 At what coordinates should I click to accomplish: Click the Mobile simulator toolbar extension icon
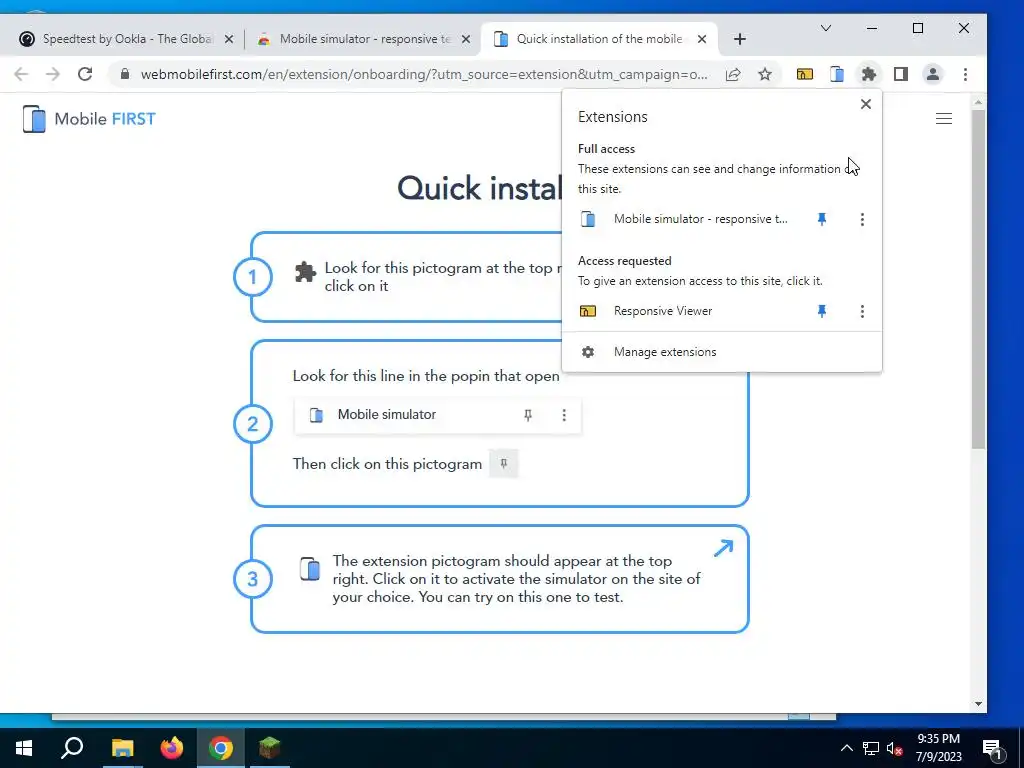pos(837,74)
